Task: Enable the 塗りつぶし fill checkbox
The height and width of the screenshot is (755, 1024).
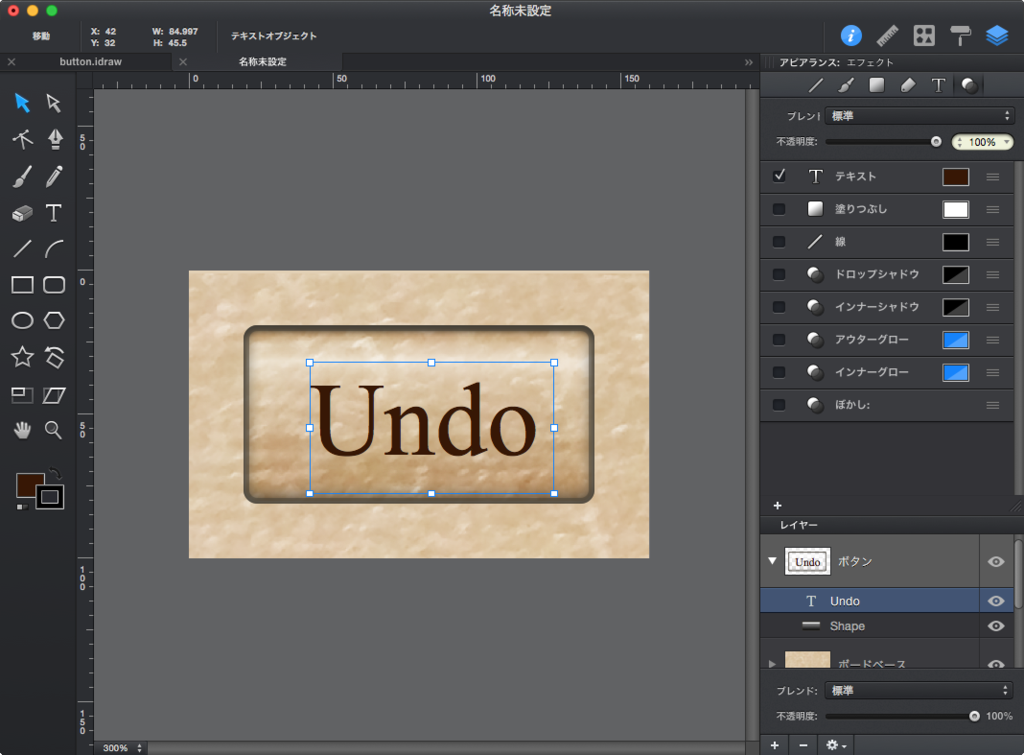Action: 779,209
